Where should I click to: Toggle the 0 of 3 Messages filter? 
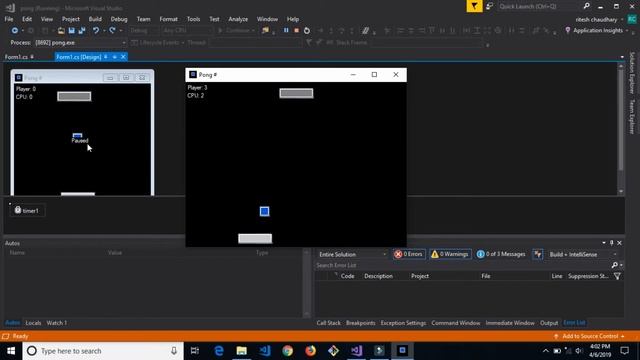501,254
